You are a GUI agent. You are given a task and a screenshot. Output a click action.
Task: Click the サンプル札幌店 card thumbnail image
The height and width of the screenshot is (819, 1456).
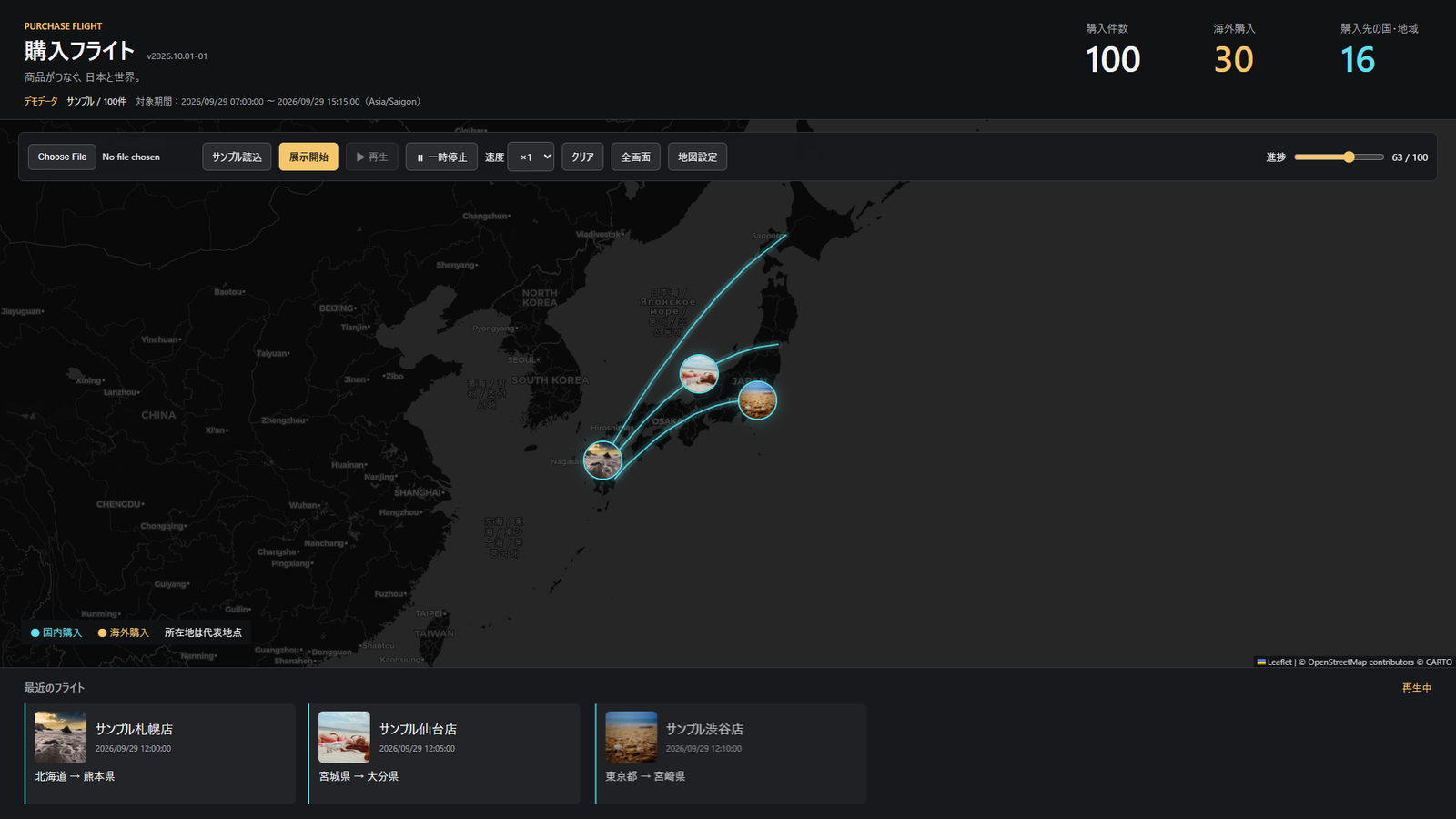[60, 737]
